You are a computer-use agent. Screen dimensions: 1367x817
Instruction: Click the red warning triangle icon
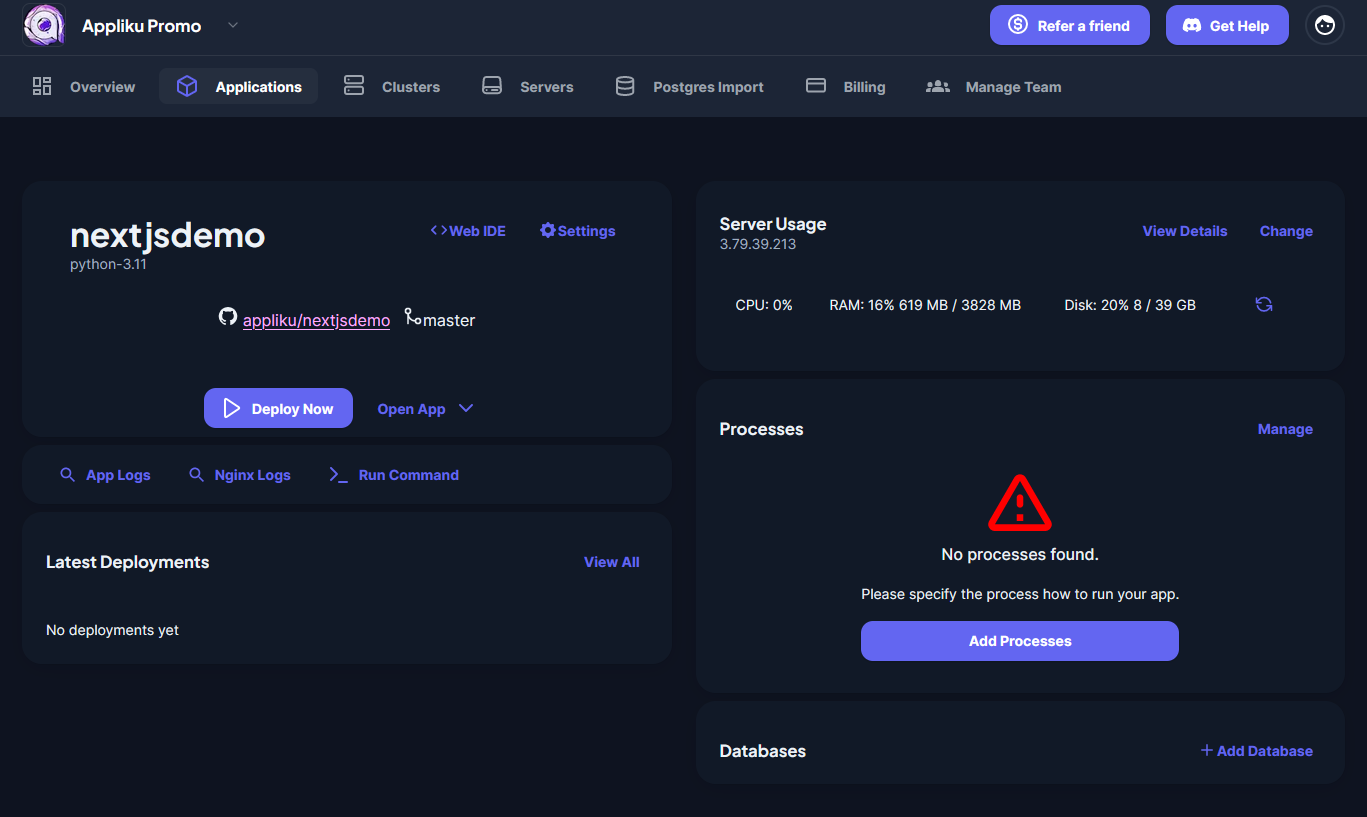coord(1019,503)
